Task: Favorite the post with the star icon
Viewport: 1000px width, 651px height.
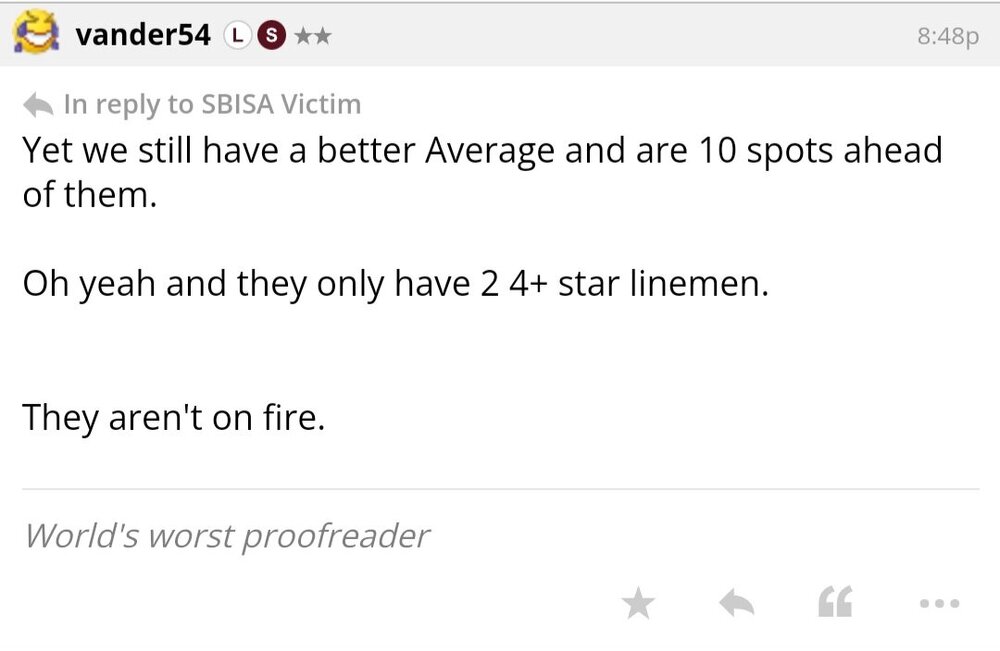Action: click(x=640, y=602)
